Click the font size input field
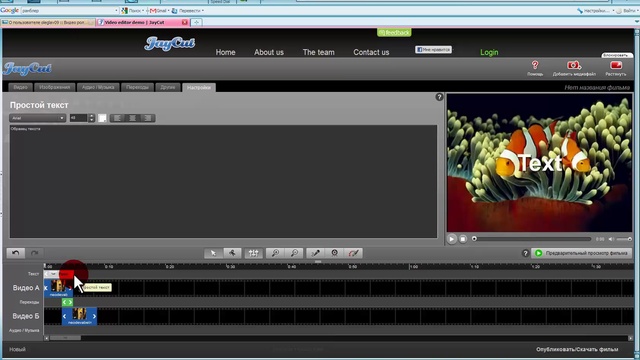This screenshot has width=640, height=360. [x=79, y=118]
